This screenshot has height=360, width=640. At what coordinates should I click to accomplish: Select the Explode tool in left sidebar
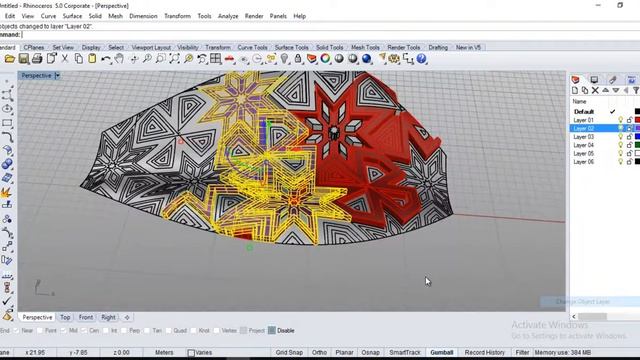[7, 192]
